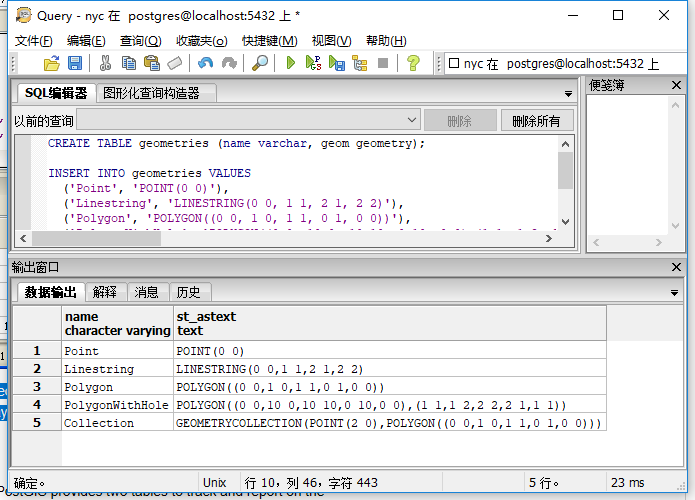Execute query with green play icon
Screen dimensions: 695x500
(290, 63)
